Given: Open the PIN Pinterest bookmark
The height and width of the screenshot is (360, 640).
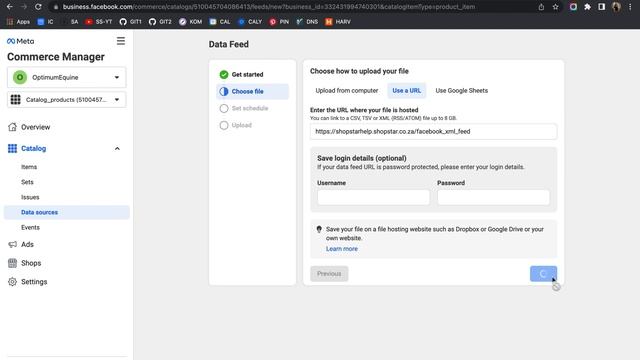Looking at the screenshot, I should pos(279,22).
